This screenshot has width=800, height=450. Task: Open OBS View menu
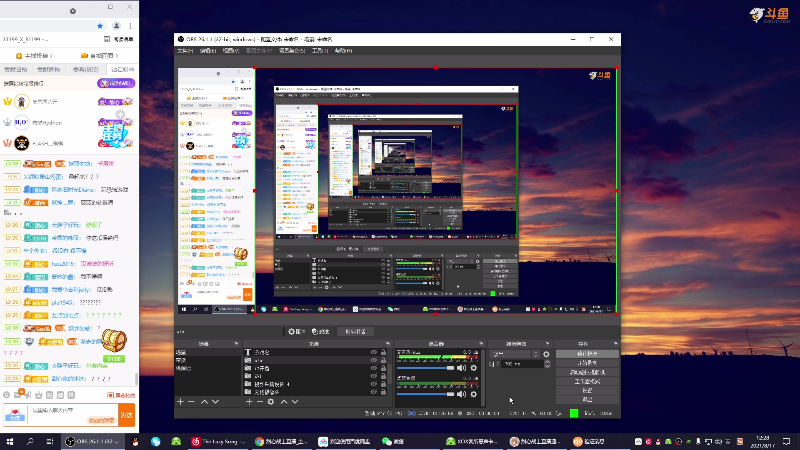[x=231, y=51]
